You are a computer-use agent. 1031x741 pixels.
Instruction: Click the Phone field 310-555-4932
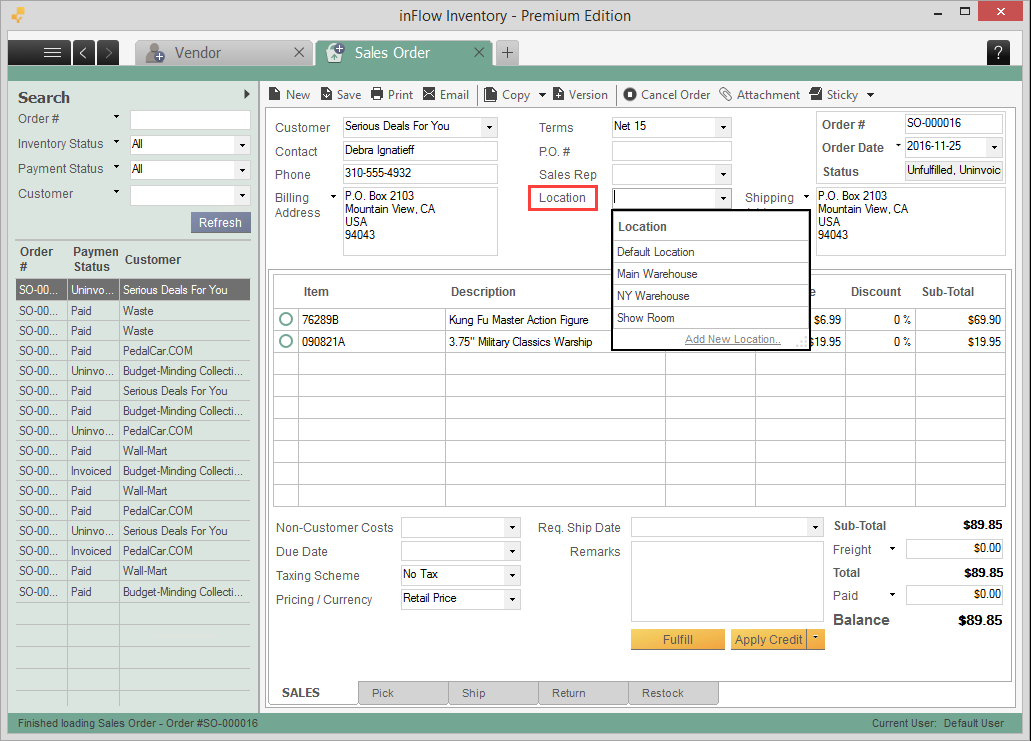coord(420,174)
